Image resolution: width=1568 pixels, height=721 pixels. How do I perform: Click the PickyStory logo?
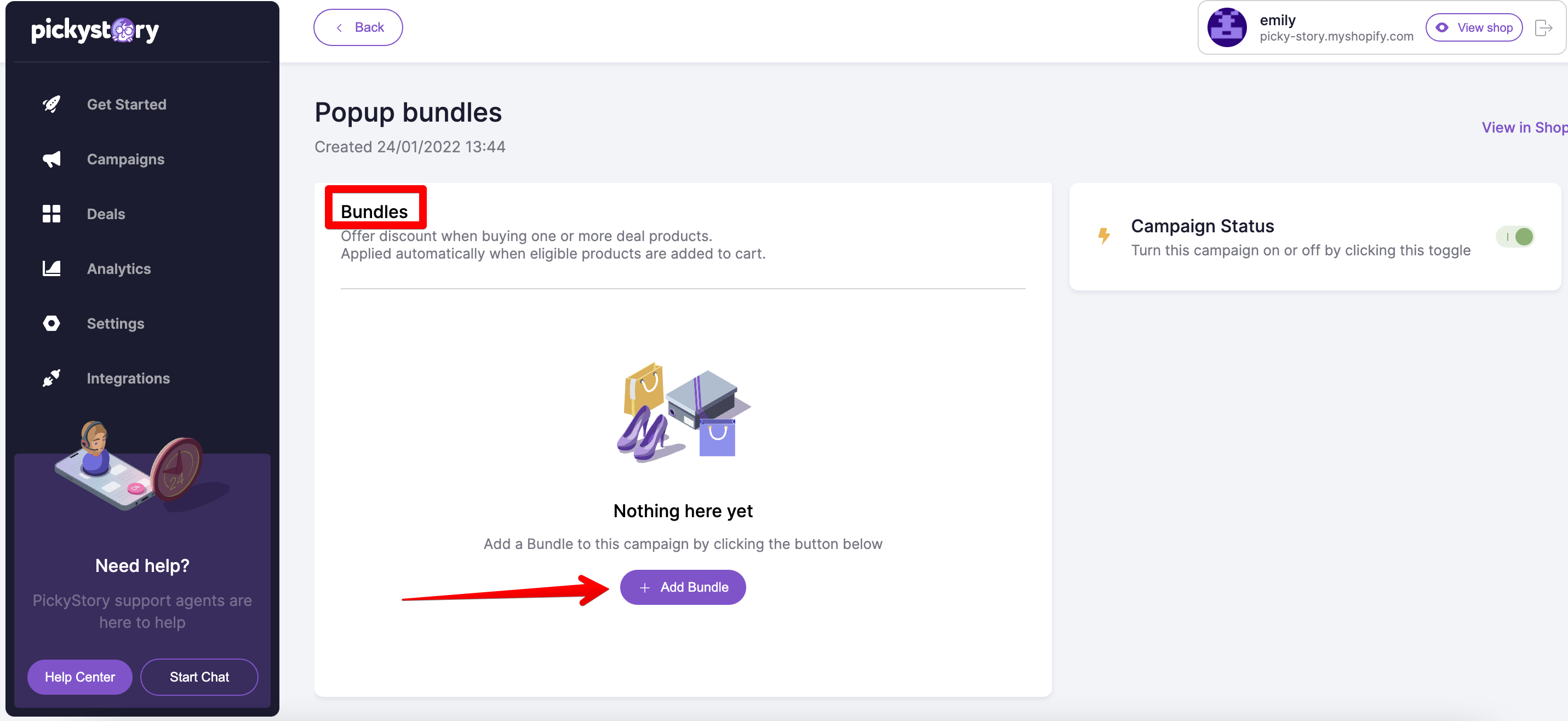pos(95,30)
